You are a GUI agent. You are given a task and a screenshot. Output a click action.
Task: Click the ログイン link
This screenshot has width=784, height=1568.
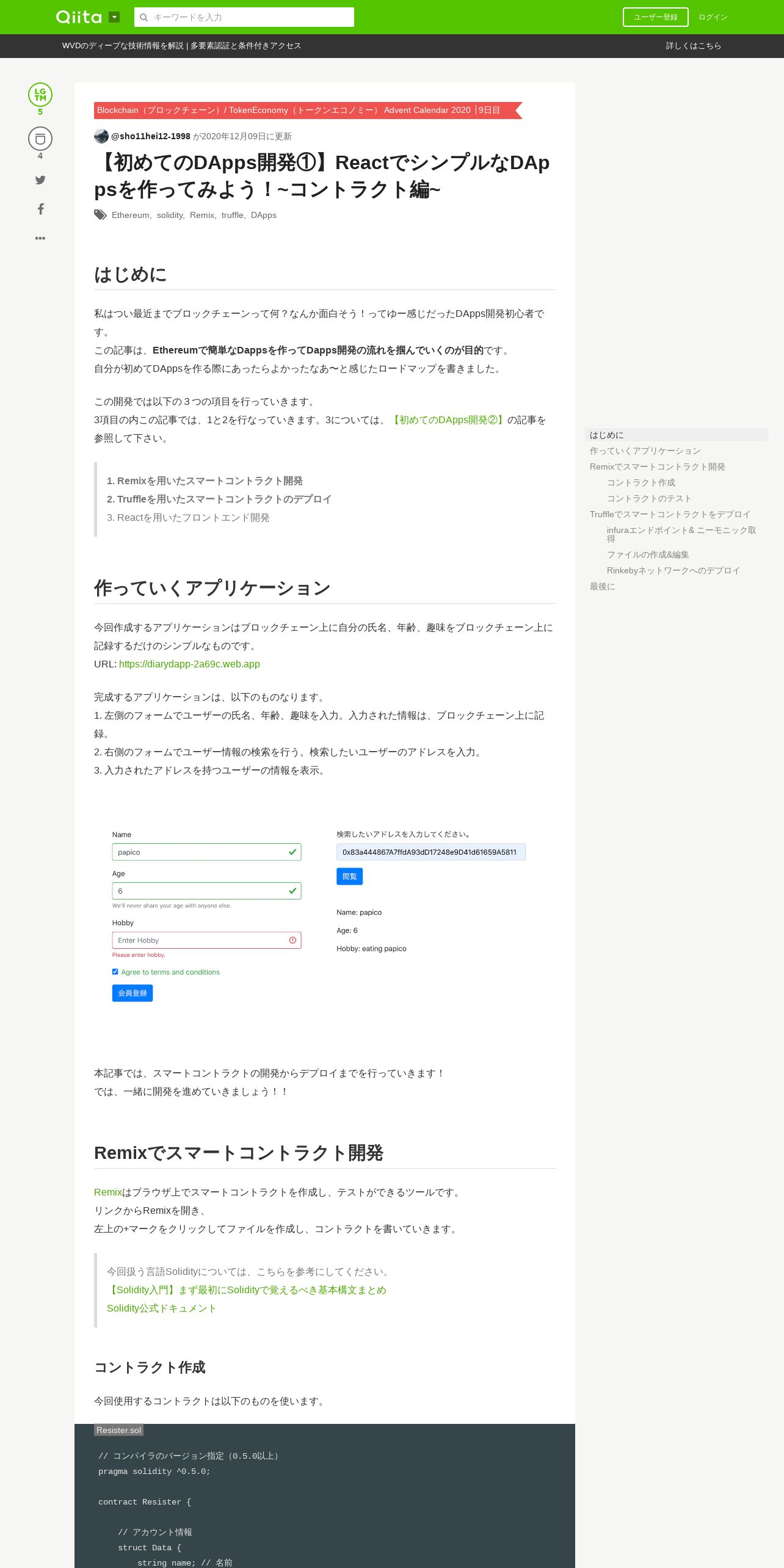tap(713, 17)
